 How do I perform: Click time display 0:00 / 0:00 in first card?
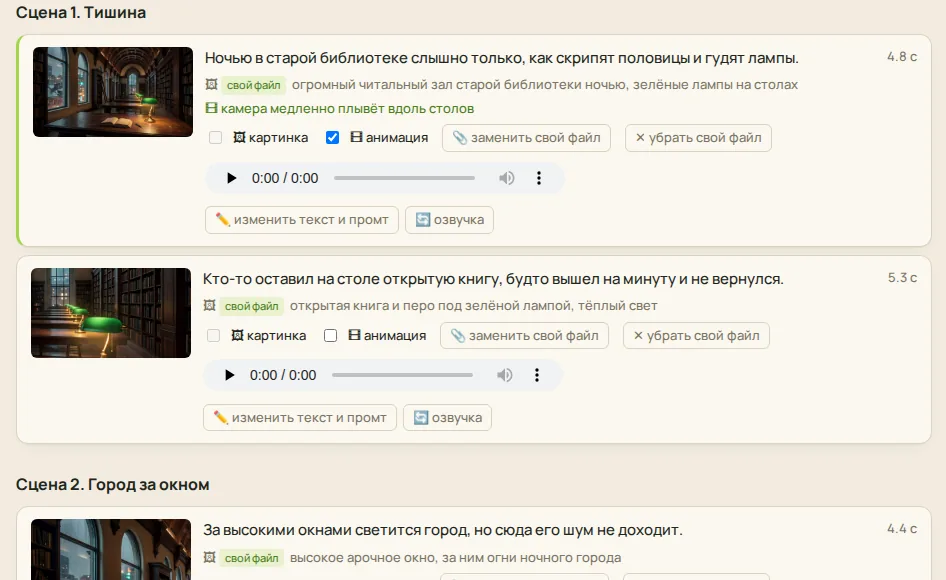pos(285,178)
